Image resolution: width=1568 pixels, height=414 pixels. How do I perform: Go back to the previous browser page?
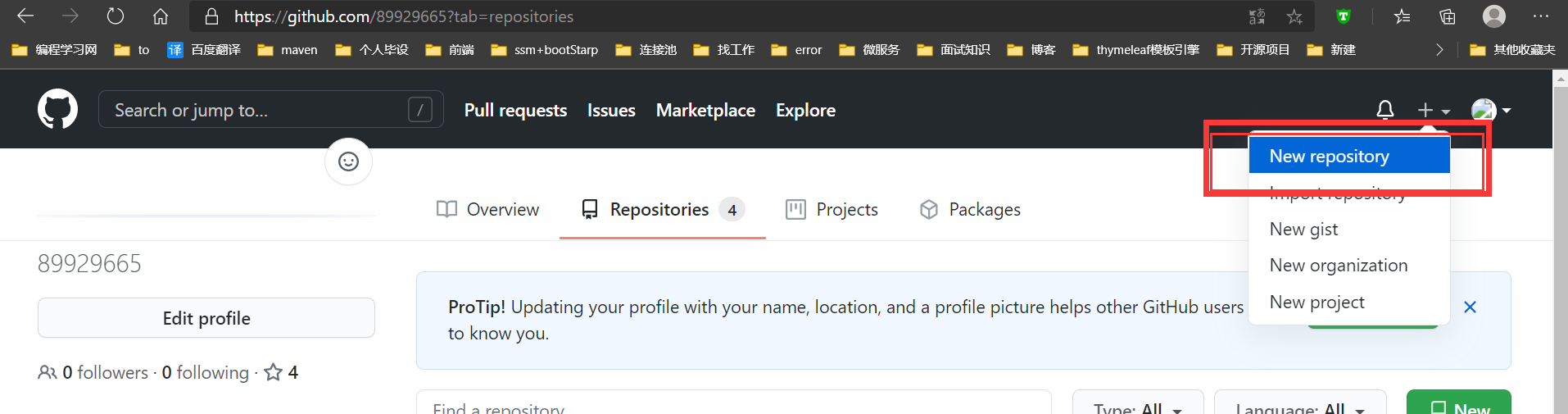[25, 16]
